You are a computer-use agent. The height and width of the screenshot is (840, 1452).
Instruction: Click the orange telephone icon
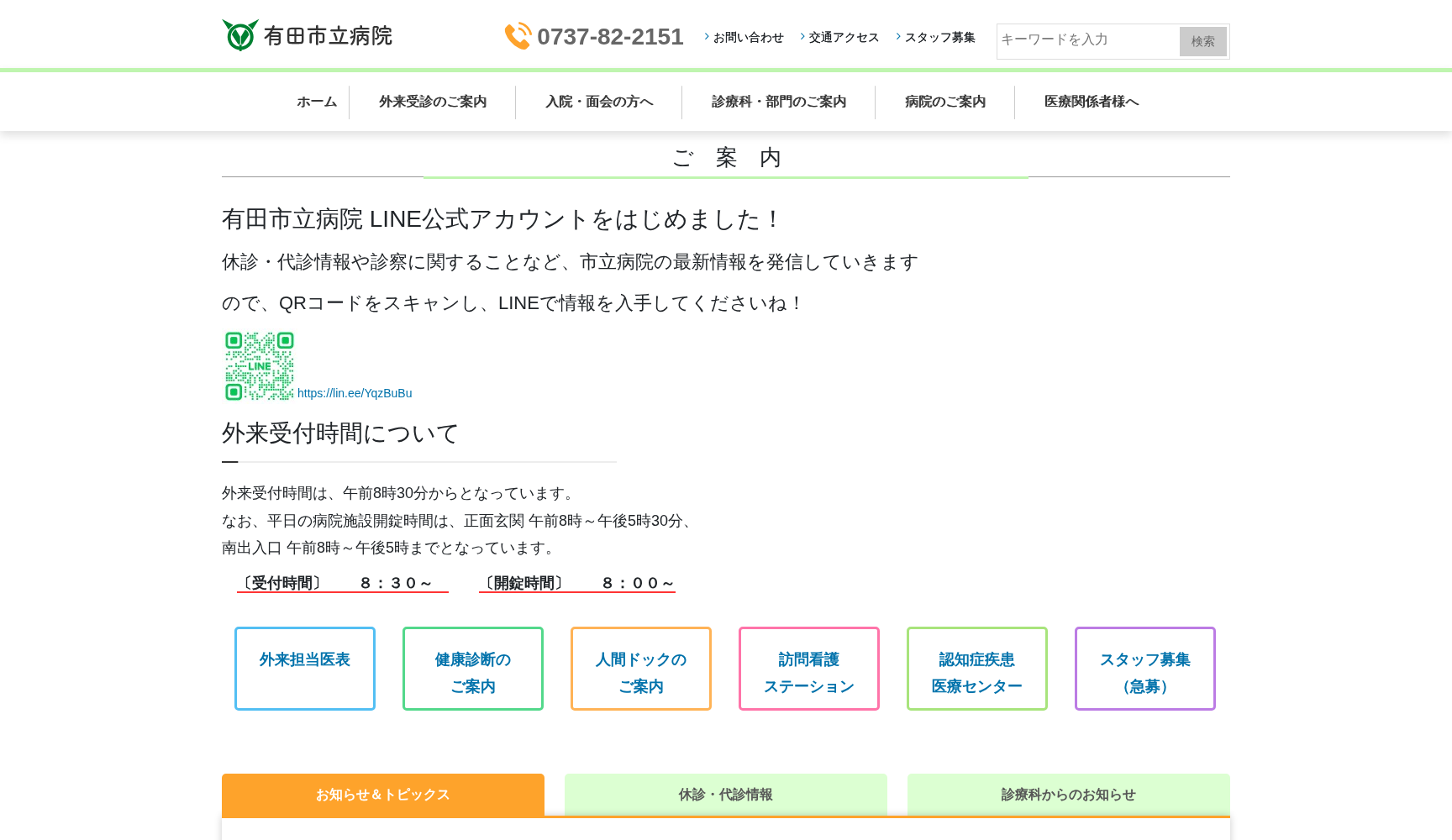coord(518,36)
